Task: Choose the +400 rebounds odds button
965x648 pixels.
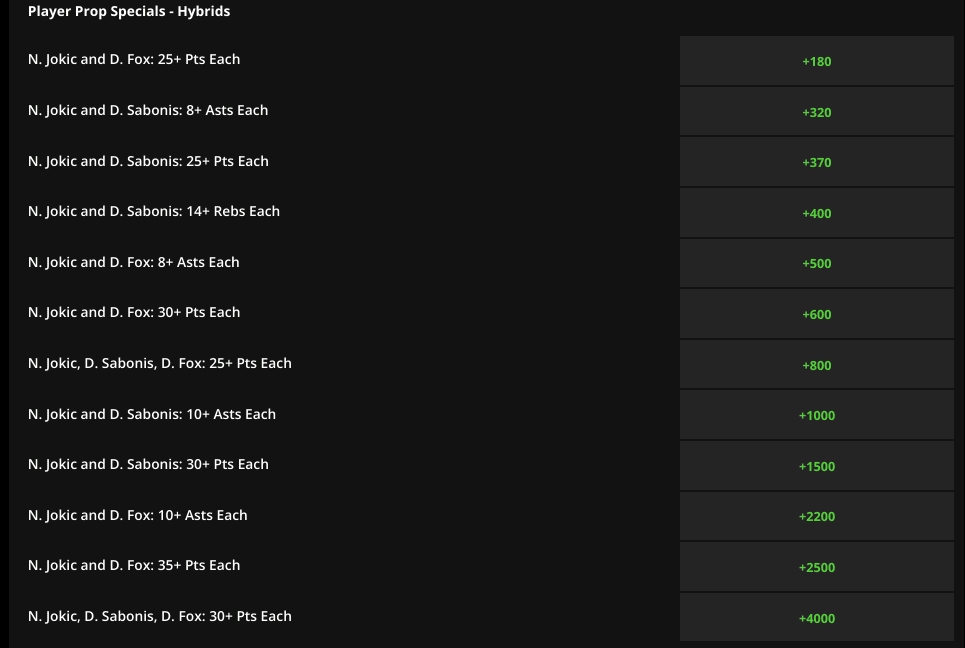Action: [816, 213]
